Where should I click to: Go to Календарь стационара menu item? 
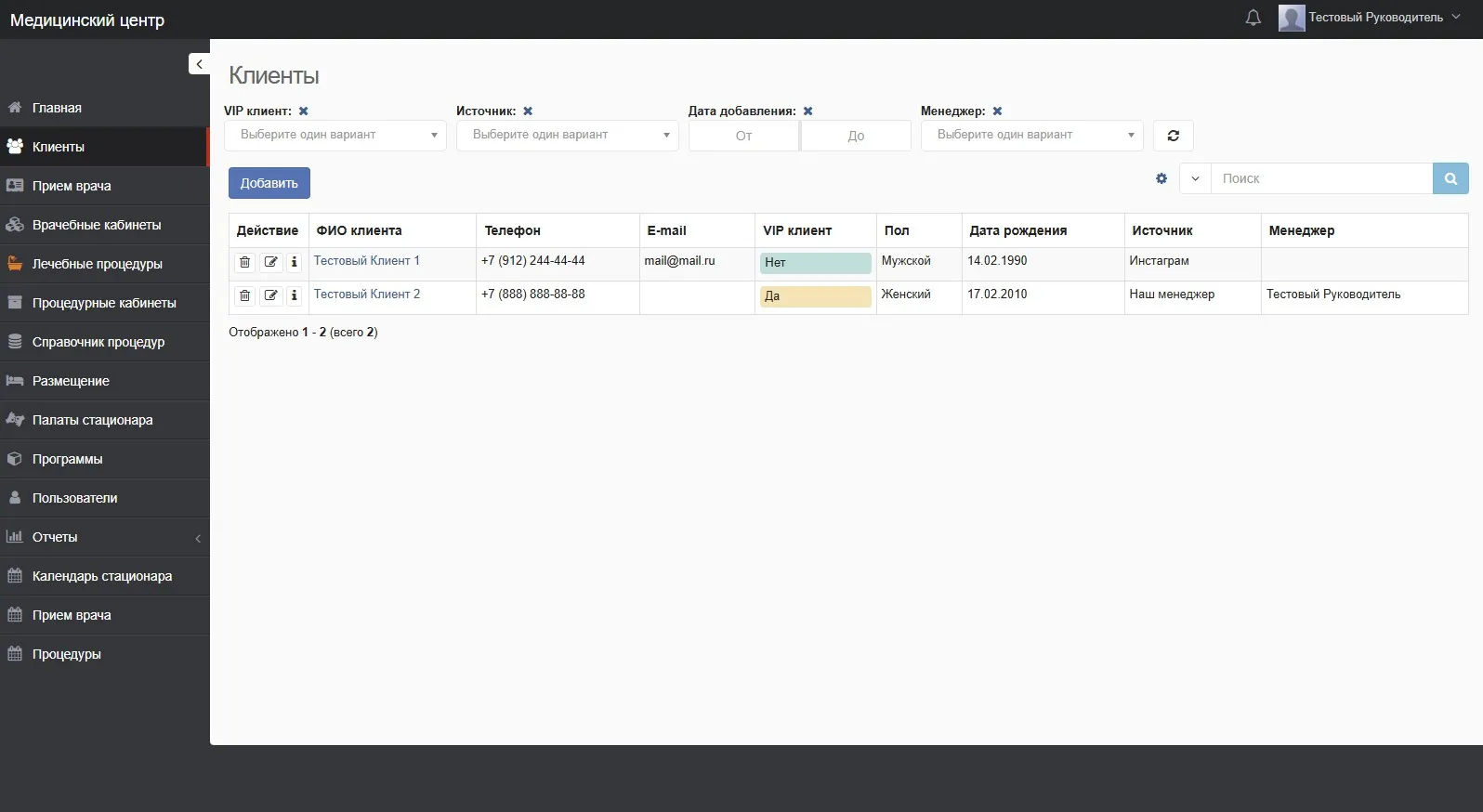(101, 576)
